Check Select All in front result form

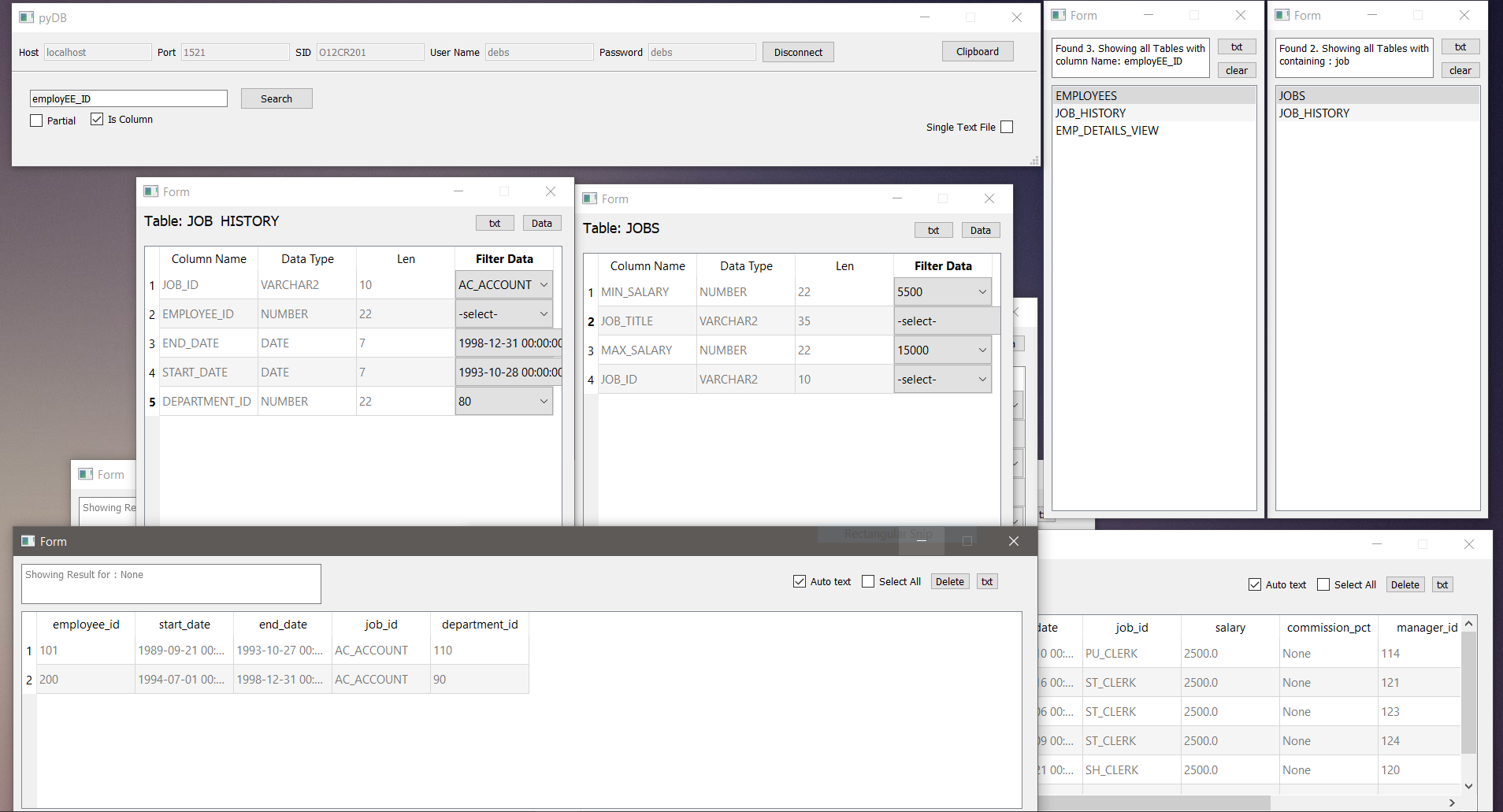click(868, 581)
